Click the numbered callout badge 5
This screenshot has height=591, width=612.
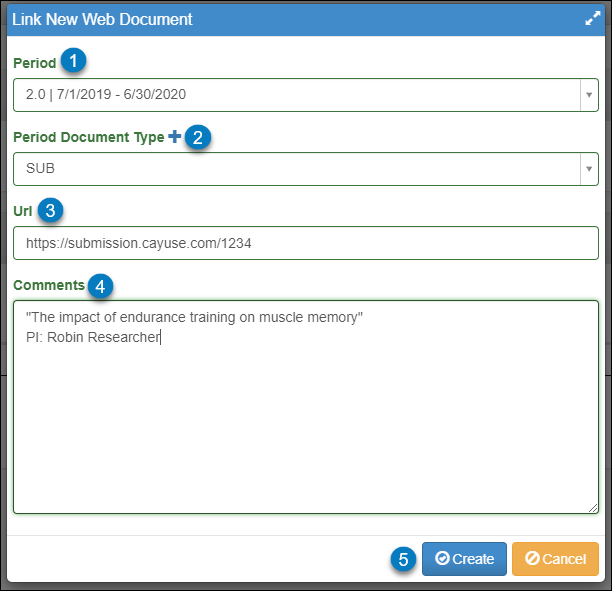pos(404,559)
